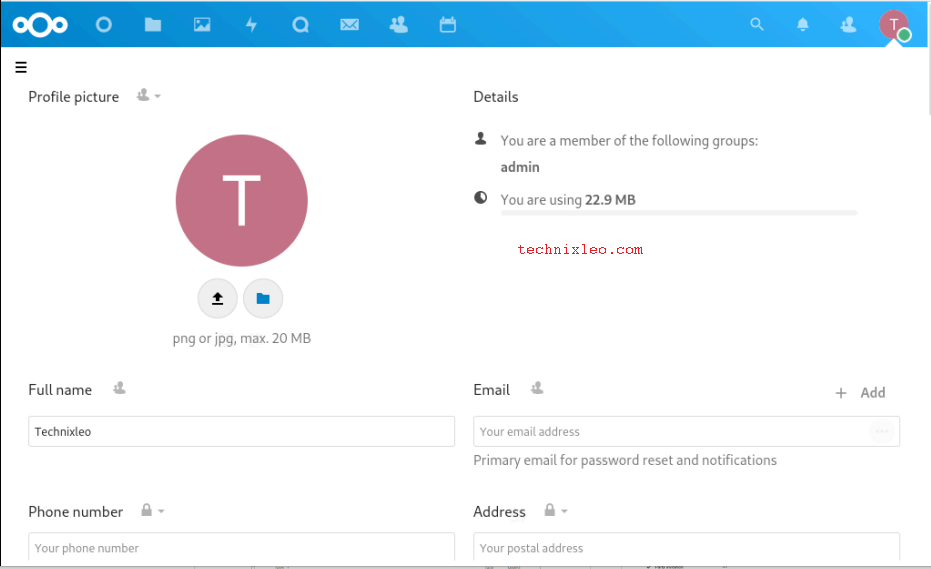Toggle the hamburger settings navigation menu
Viewport: 931px width, 569px height.
21,68
